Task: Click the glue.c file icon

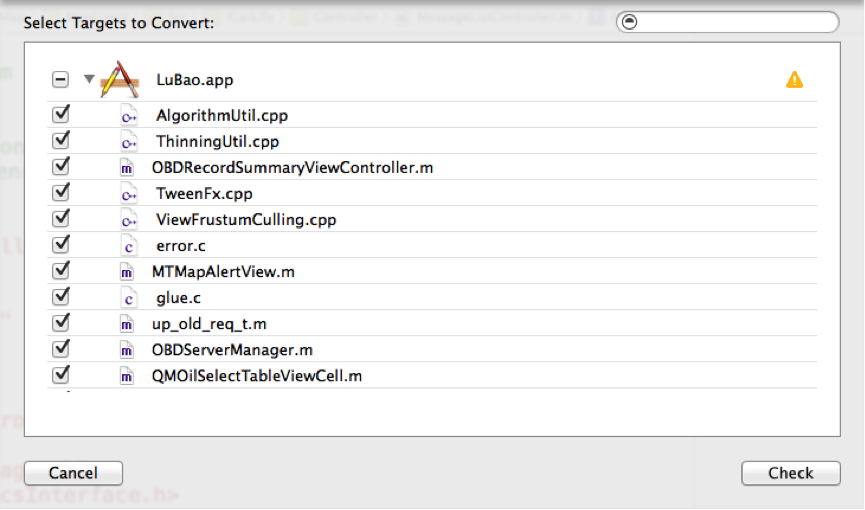Action: [x=128, y=298]
